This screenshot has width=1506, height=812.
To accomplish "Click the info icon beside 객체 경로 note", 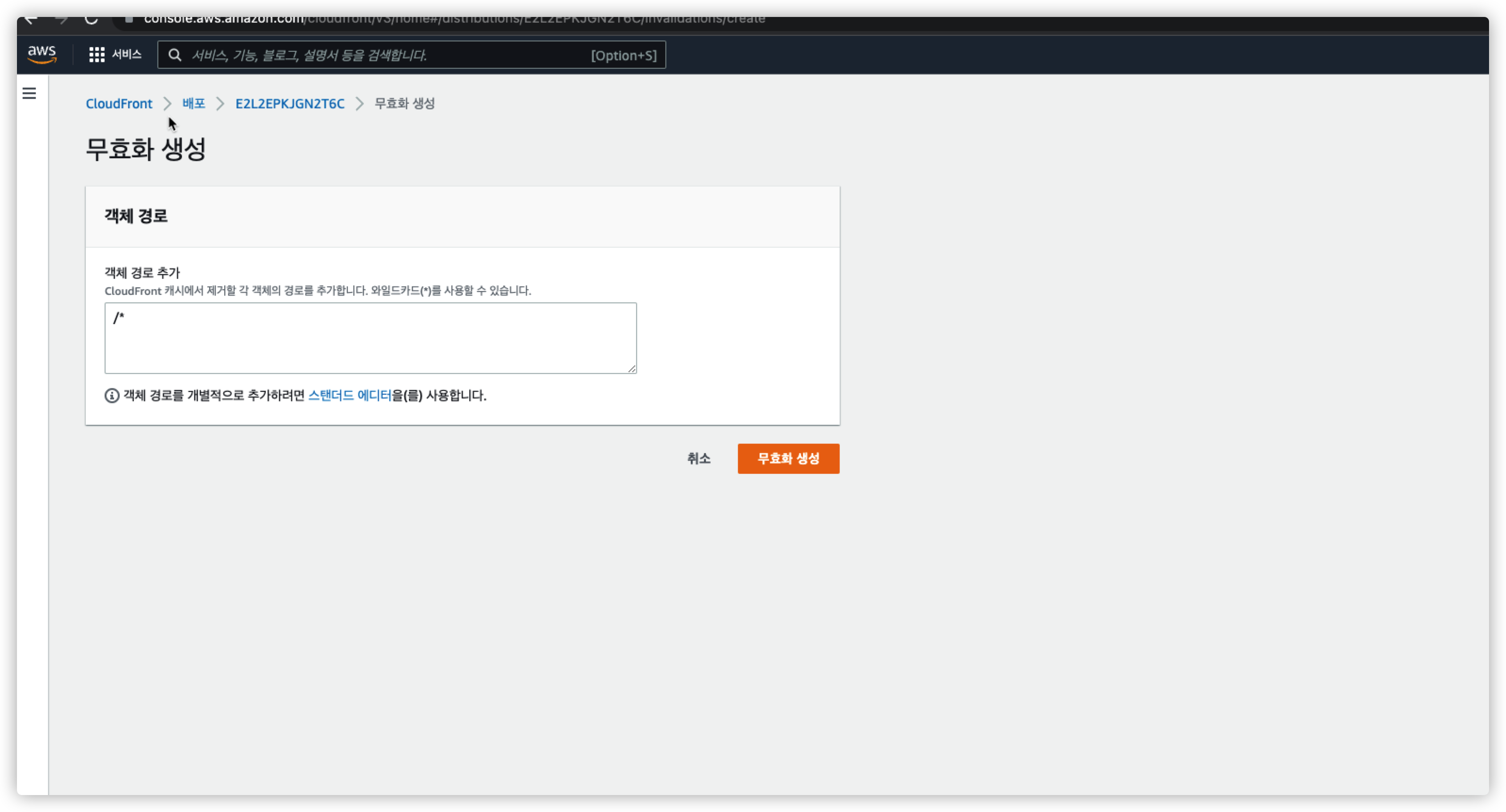I will click(x=112, y=396).
